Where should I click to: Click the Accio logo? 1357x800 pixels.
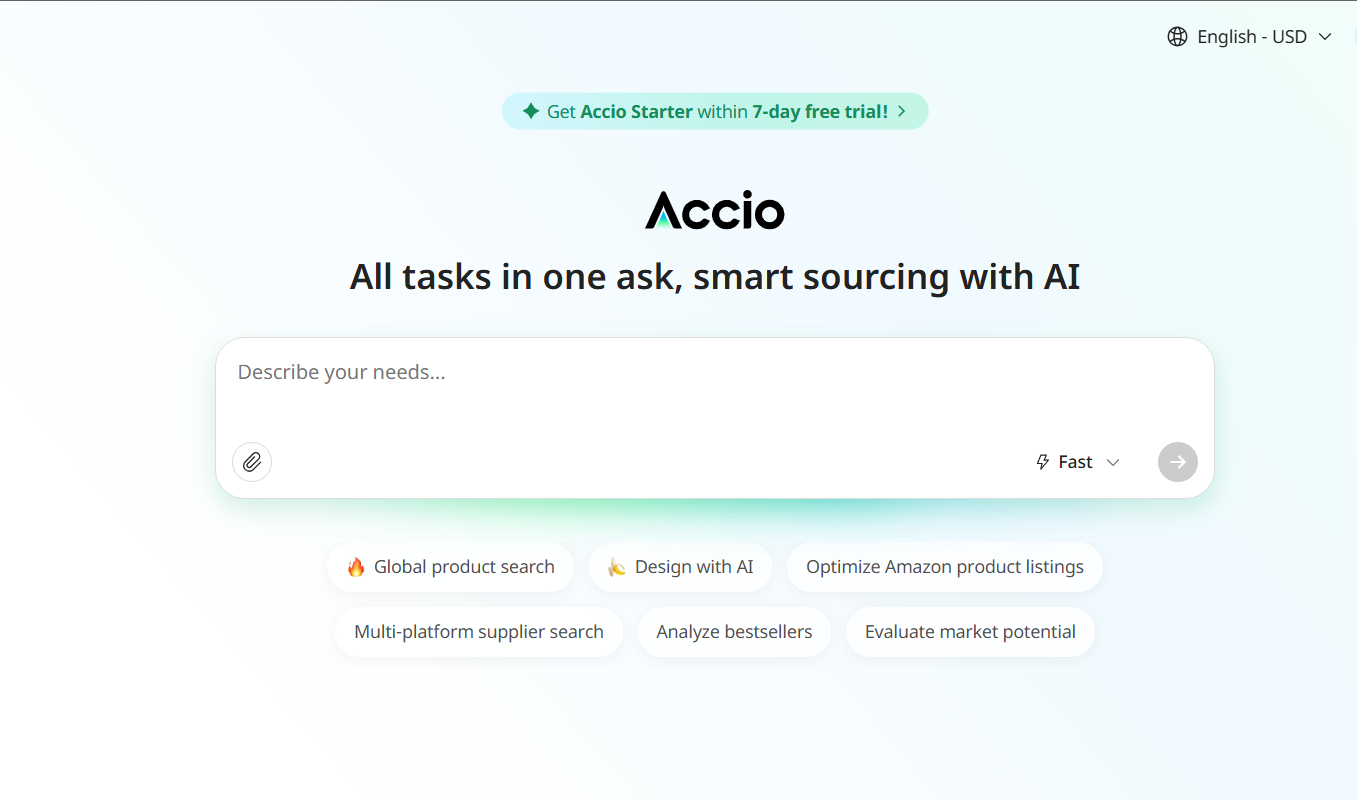tap(715, 211)
